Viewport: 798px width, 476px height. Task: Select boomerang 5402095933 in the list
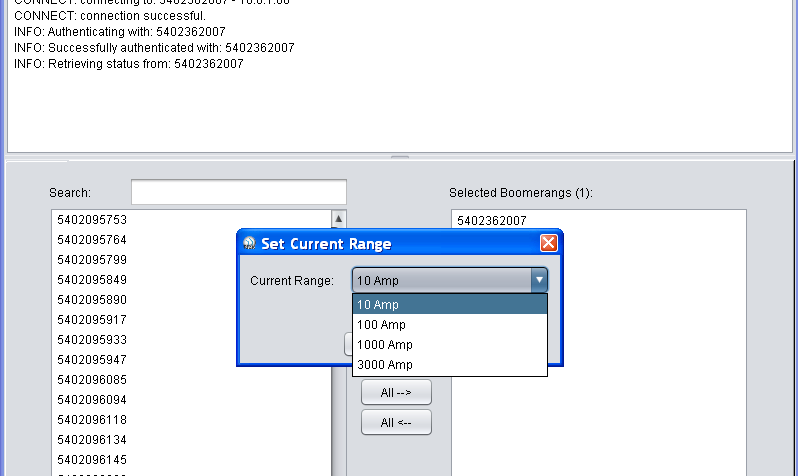(x=191, y=340)
